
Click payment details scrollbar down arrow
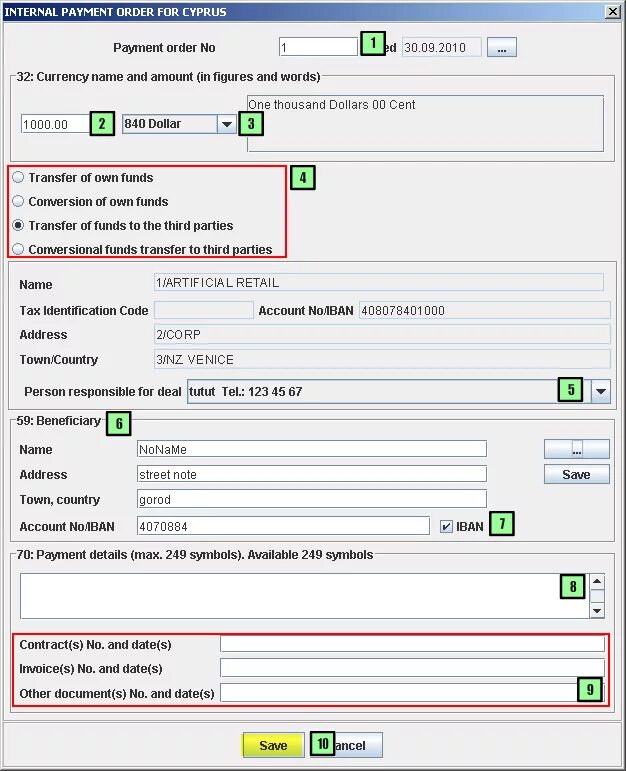597,611
